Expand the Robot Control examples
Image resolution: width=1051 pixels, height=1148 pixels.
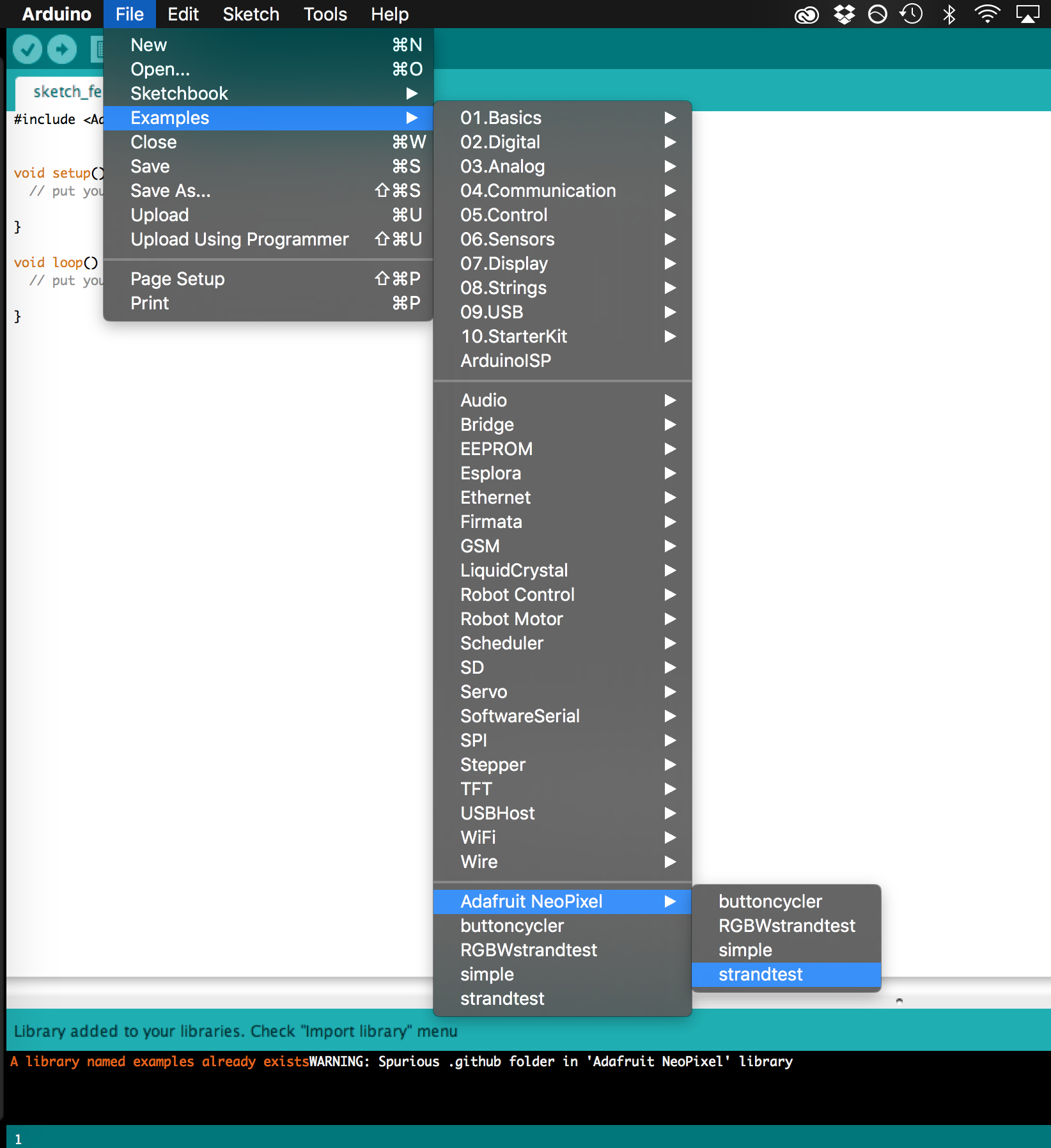click(x=563, y=594)
